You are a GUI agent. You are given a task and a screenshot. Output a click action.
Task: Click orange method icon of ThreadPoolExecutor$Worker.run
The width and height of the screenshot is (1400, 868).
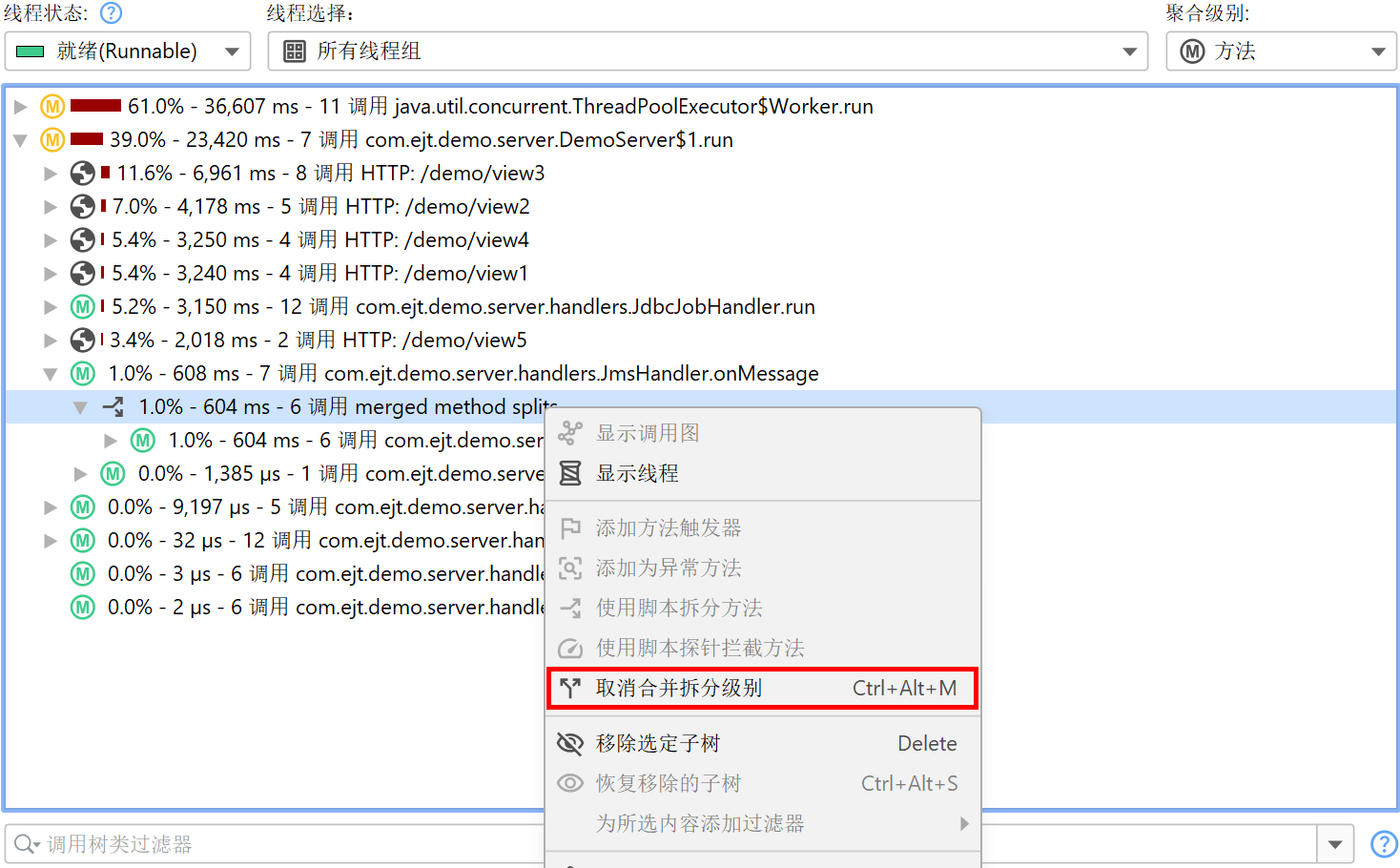[52, 106]
